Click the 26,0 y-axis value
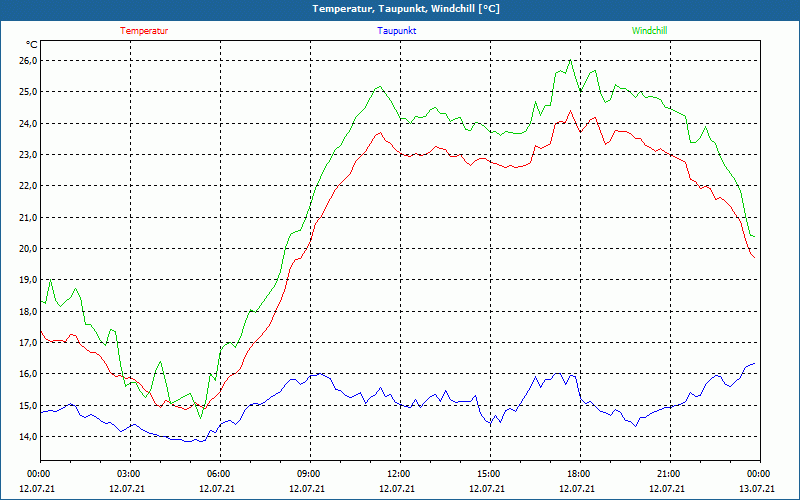 [29, 61]
